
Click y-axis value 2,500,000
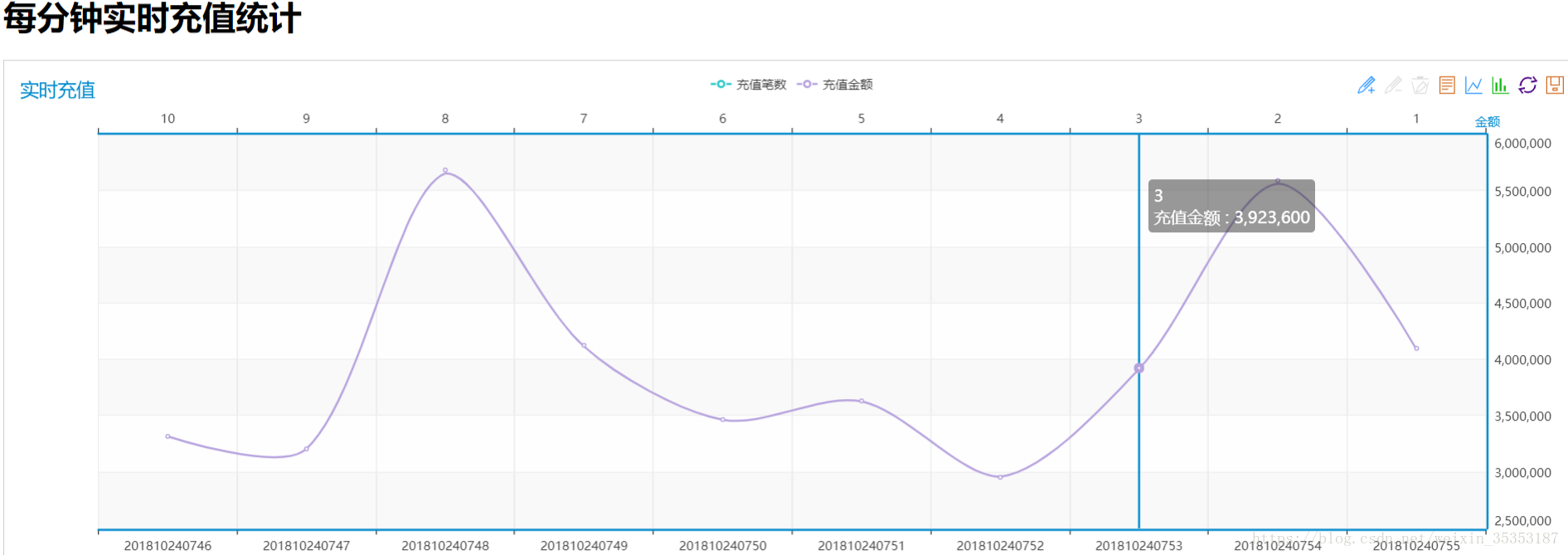[x=1522, y=521]
